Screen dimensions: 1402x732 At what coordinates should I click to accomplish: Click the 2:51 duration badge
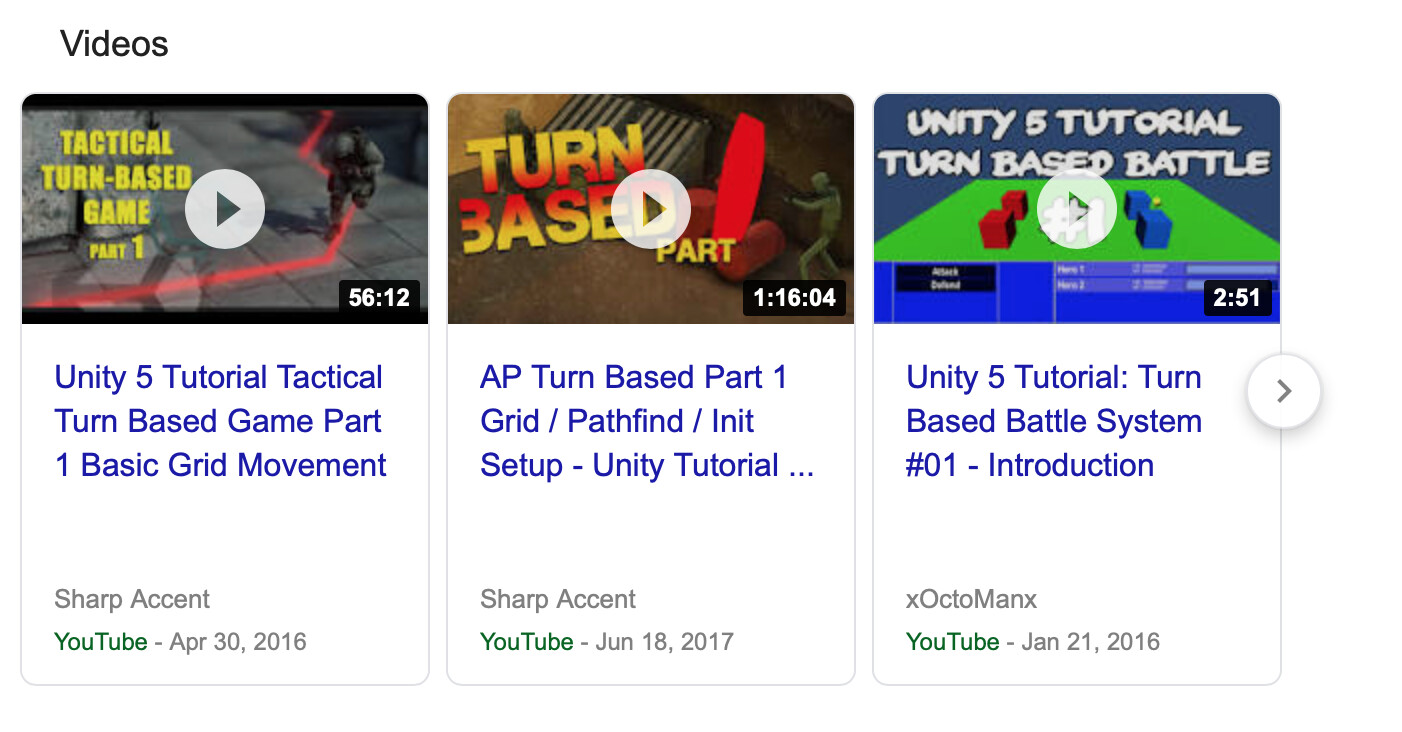(x=1235, y=298)
